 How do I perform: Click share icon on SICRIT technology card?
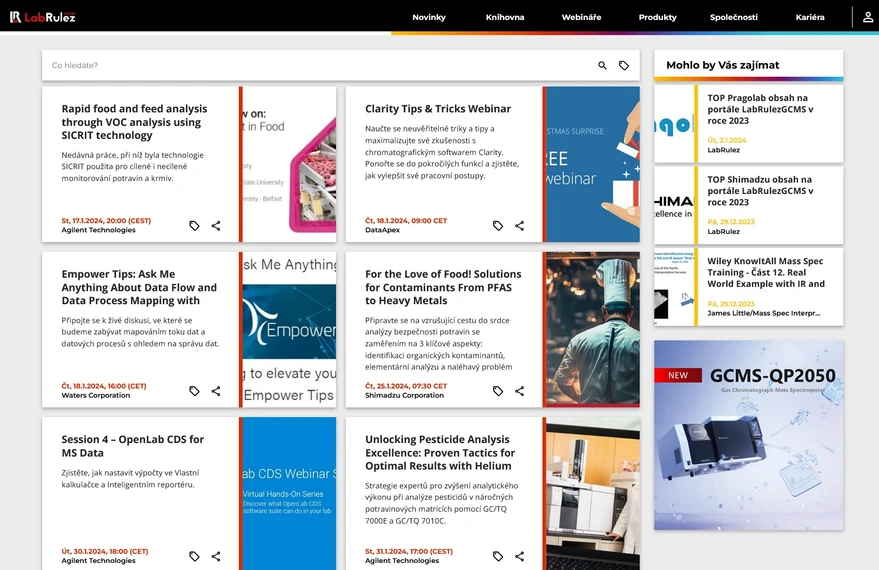coord(216,226)
